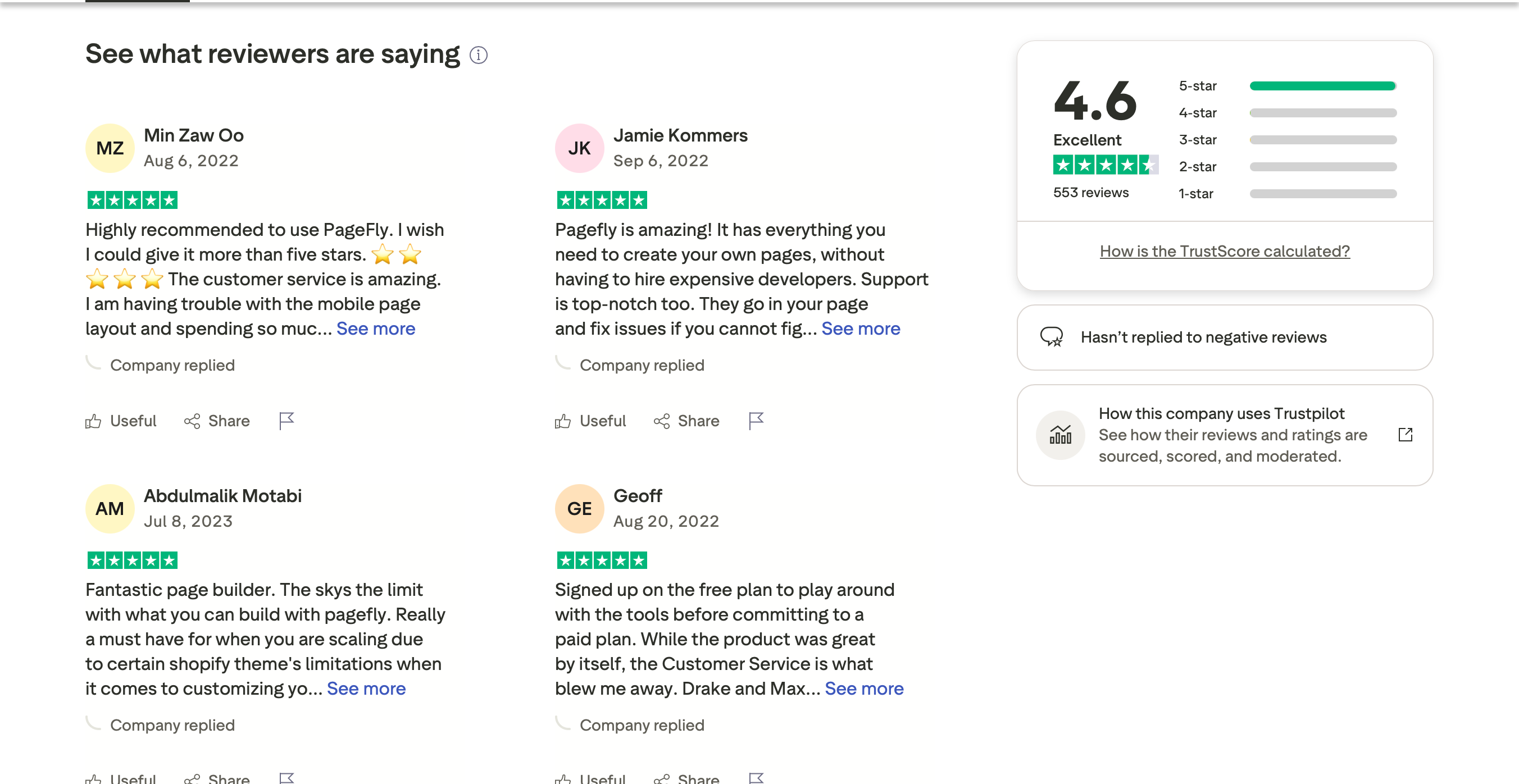This screenshot has height=784, width=1519.
Task: Expand Min Zaw Oo's review with See more
Action: [376, 329]
